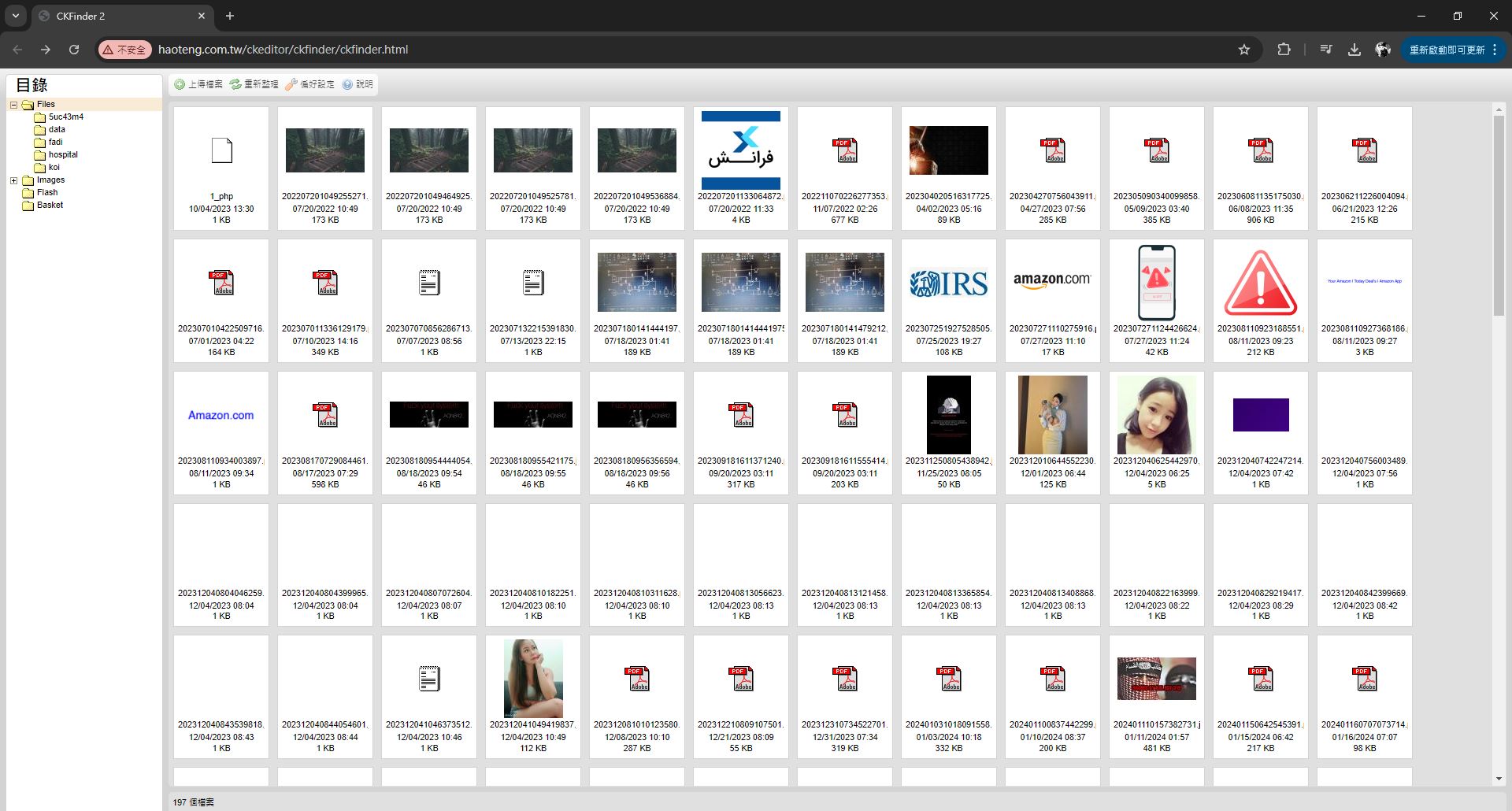Reload the current page
Viewport: 1512px width, 811px height.
tap(74, 50)
